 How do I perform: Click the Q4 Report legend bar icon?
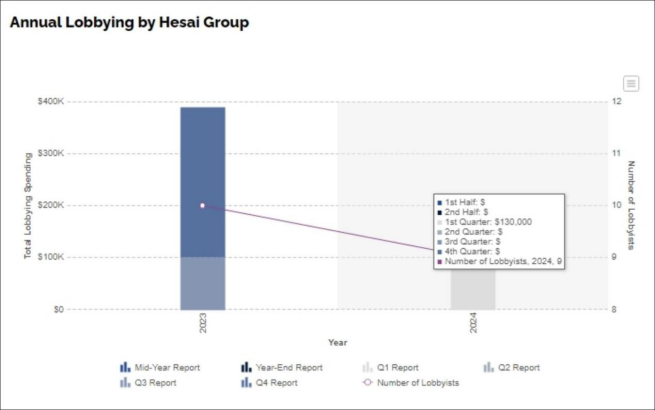[x=246, y=382]
